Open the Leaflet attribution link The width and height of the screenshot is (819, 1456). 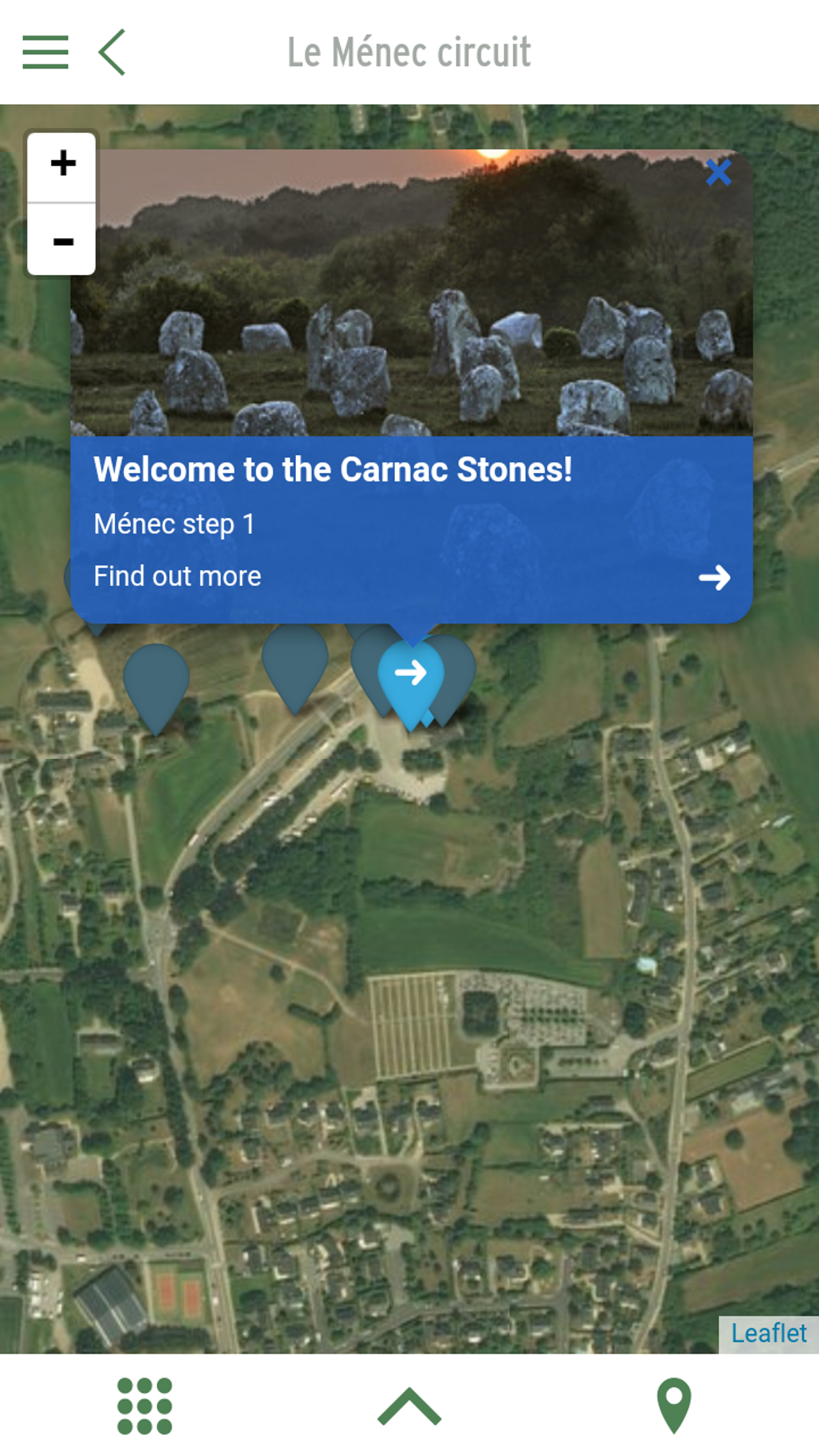pos(768,1333)
